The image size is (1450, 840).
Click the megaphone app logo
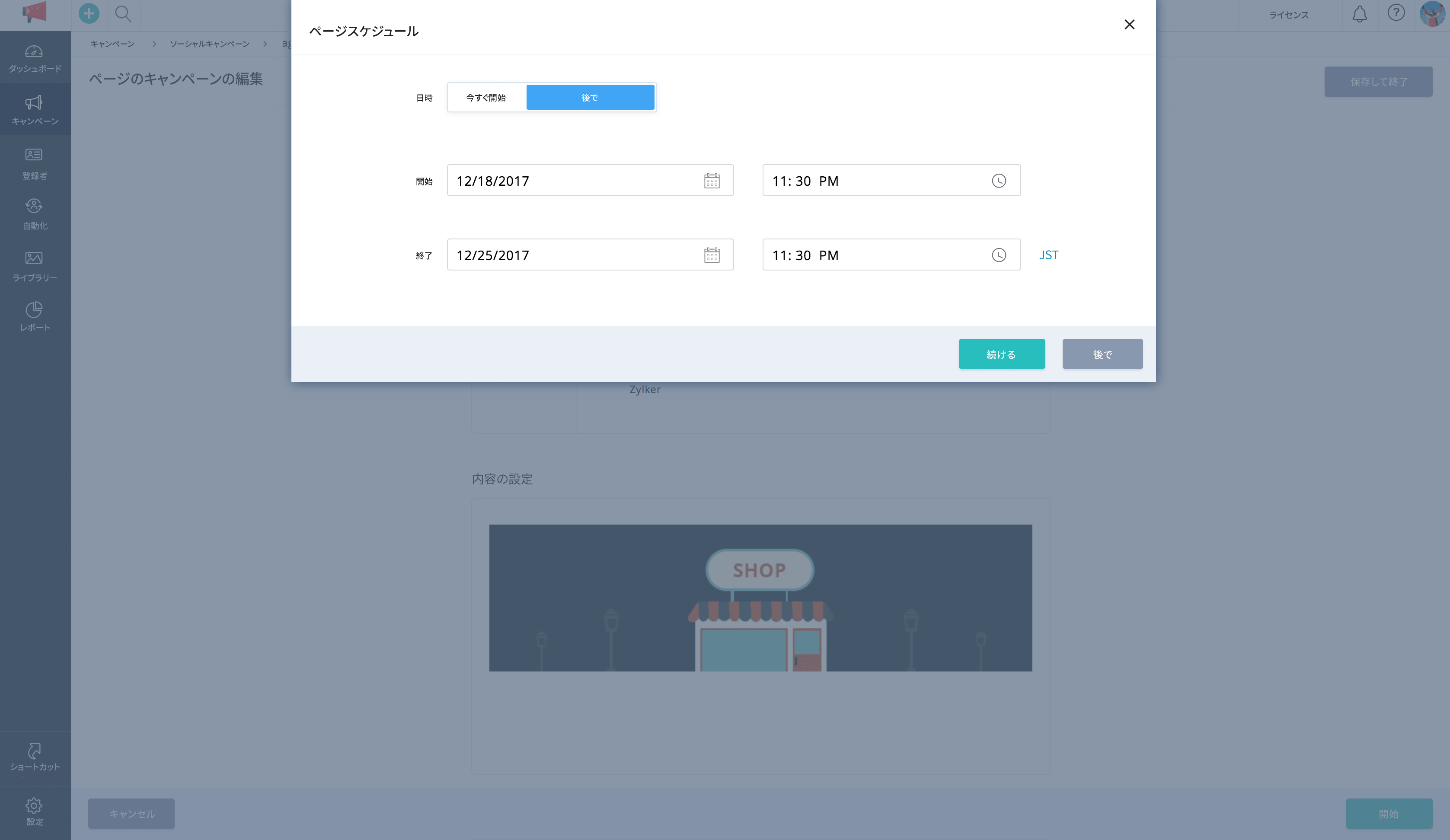[34, 12]
